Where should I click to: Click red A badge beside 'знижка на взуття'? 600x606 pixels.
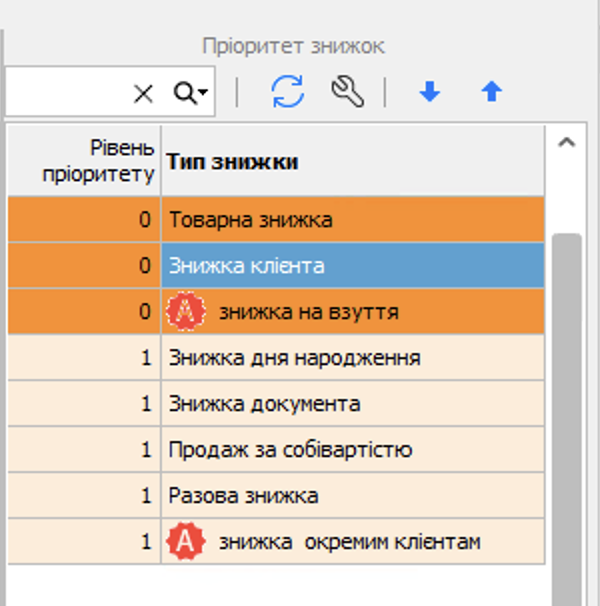pos(186,312)
